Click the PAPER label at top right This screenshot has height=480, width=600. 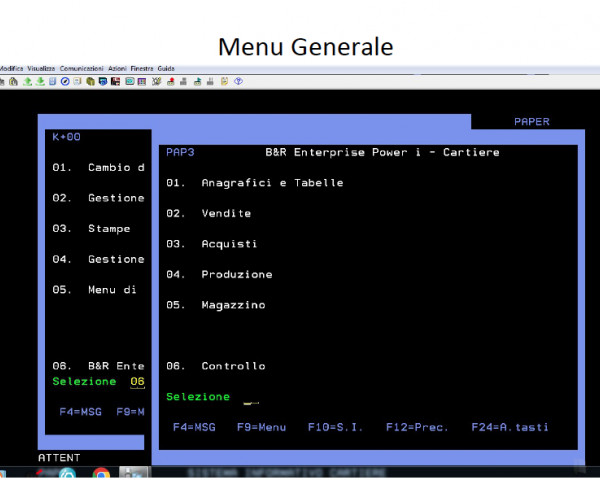[x=532, y=122]
